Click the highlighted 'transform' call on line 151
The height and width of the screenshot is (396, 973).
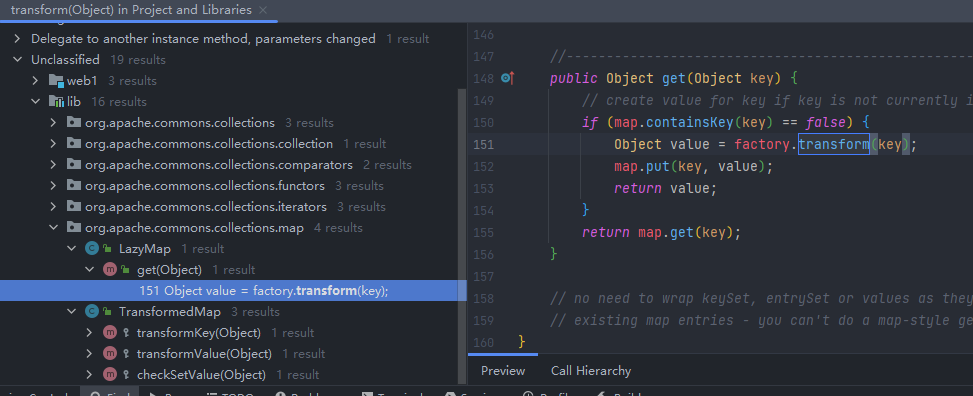[833, 145]
